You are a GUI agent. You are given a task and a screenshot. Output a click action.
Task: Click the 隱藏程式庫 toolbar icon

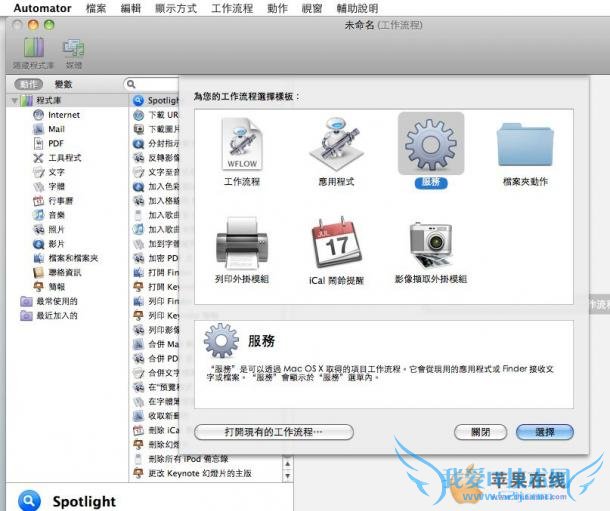(33, 47)
